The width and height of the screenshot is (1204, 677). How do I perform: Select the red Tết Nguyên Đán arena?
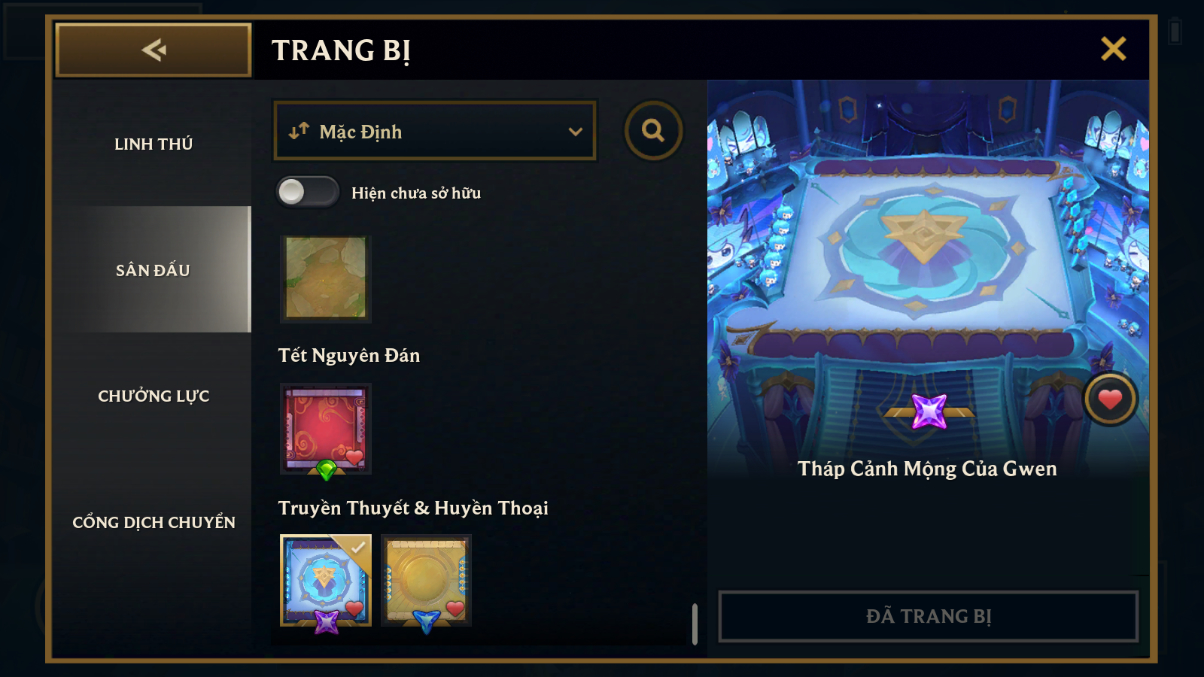[x=326, y=428]
